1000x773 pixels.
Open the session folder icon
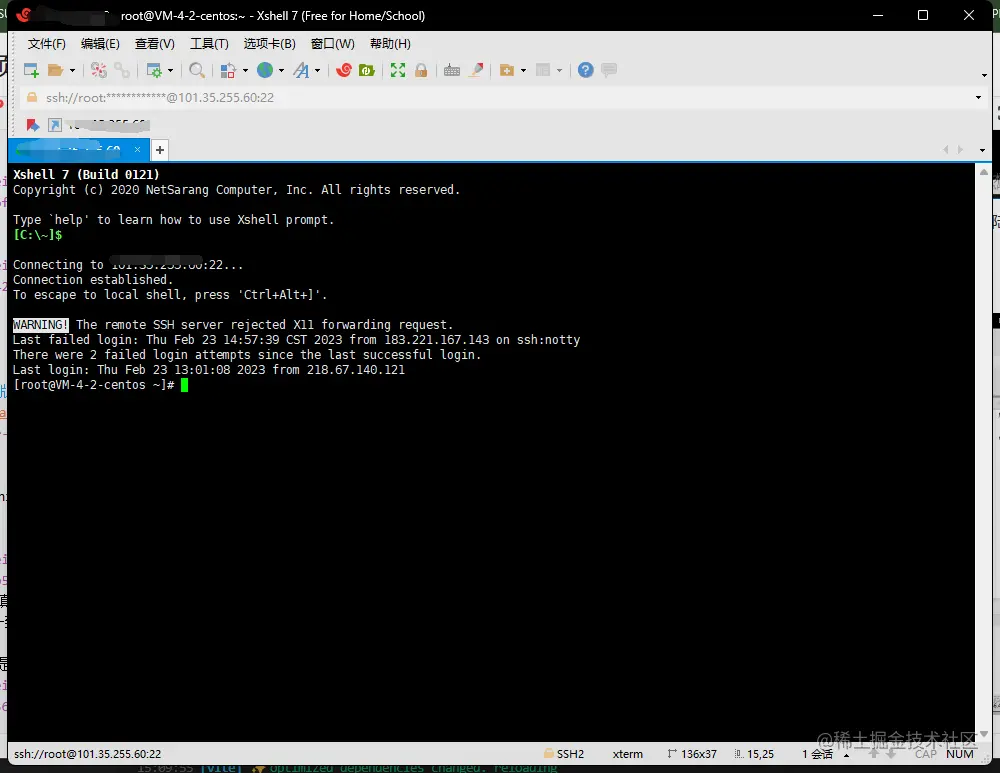pos(55,70)
